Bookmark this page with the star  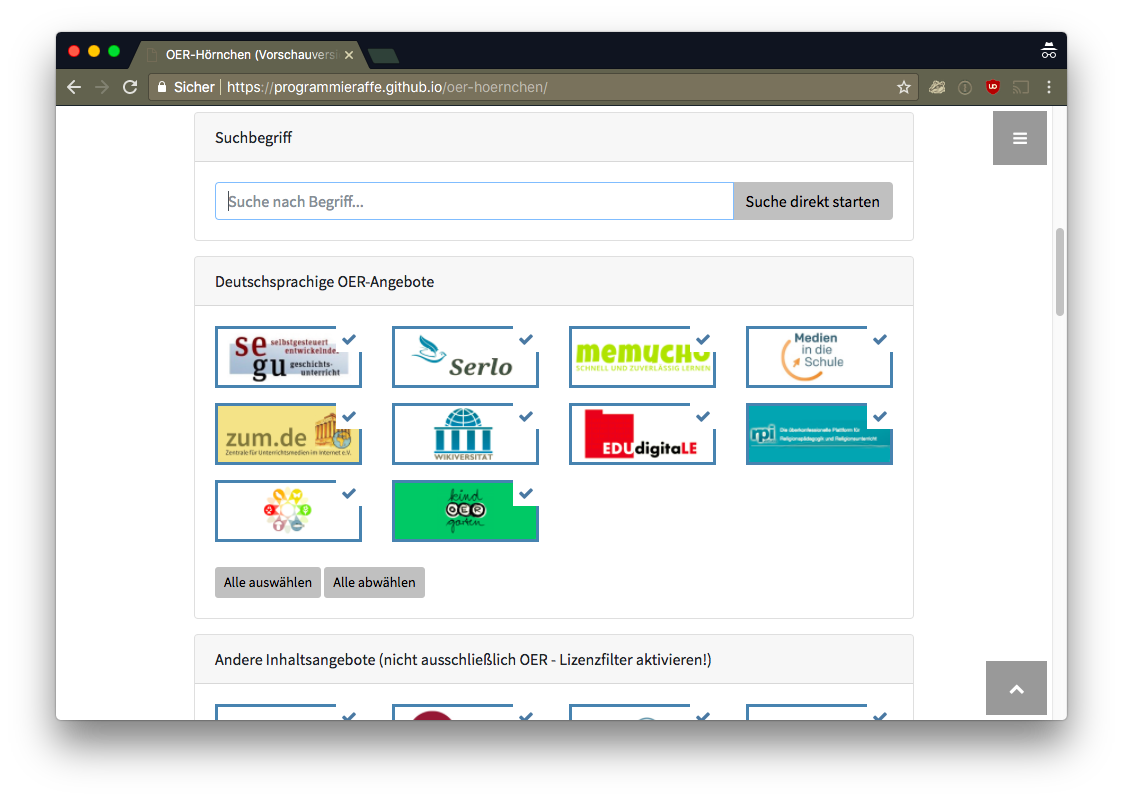[x=904, y=87]
